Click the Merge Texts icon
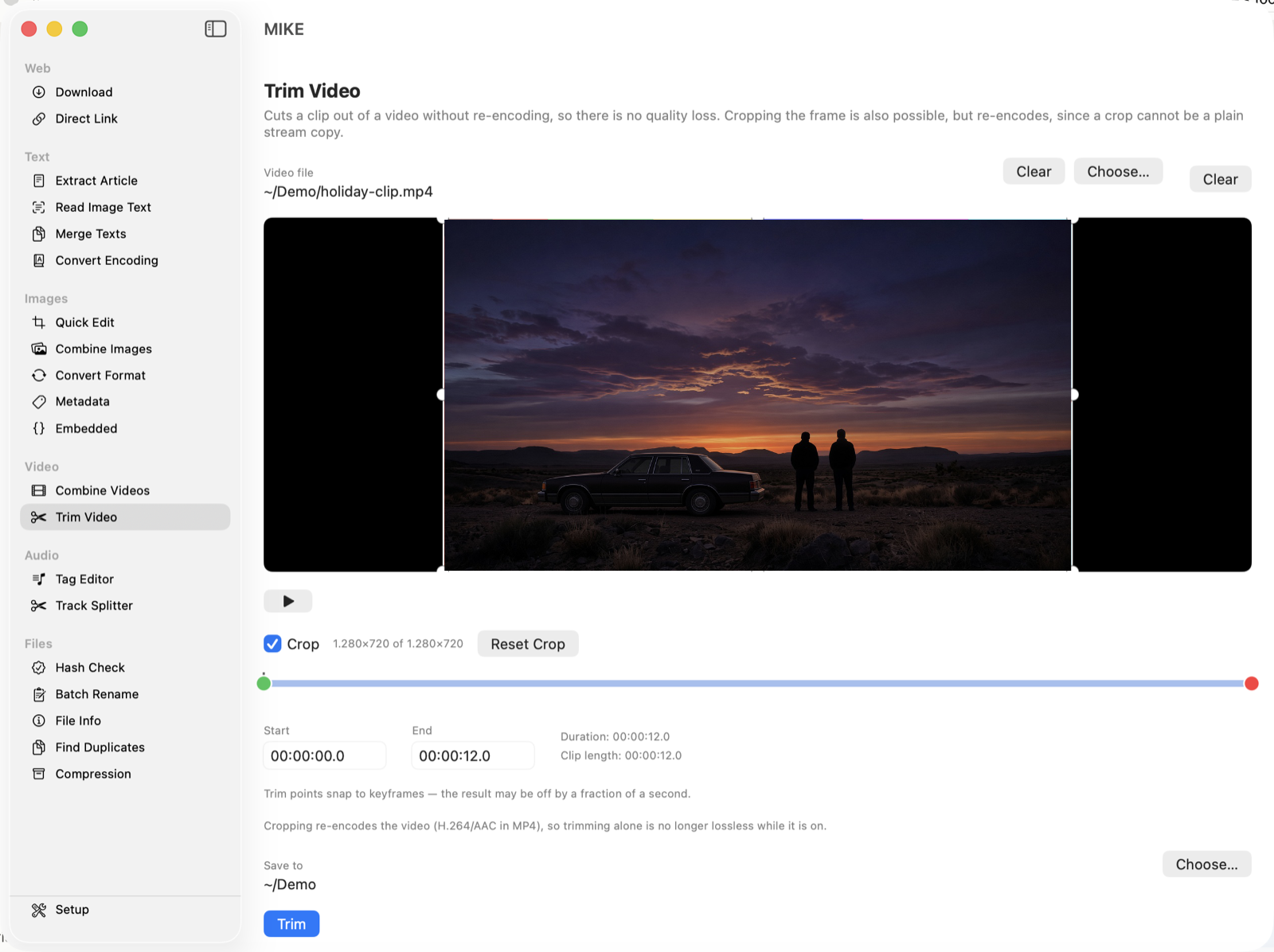 click(38, 234)
